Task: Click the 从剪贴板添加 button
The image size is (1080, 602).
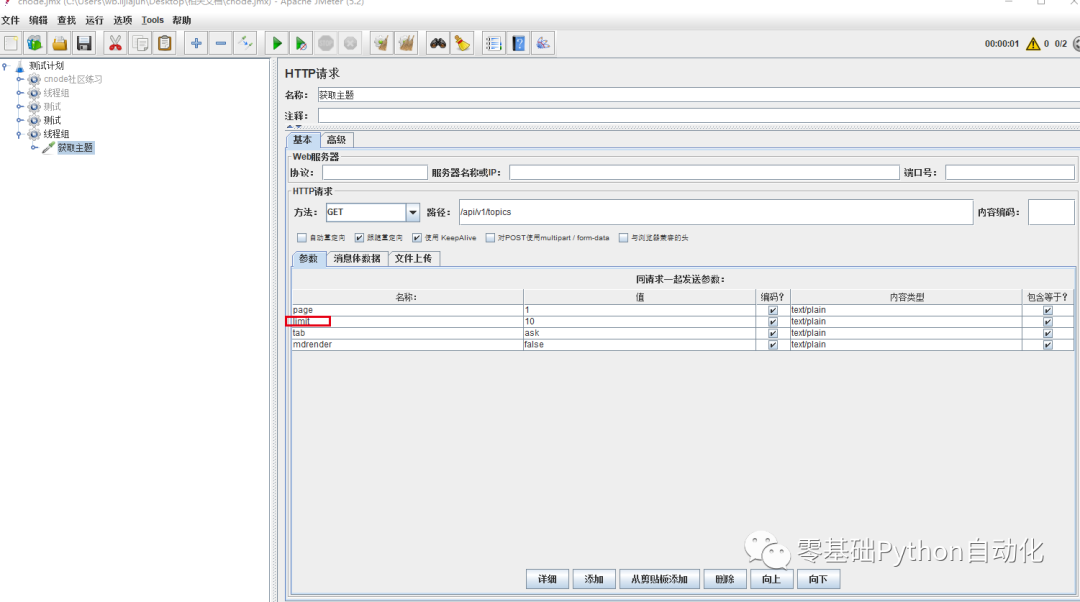Action: [659, 579]
